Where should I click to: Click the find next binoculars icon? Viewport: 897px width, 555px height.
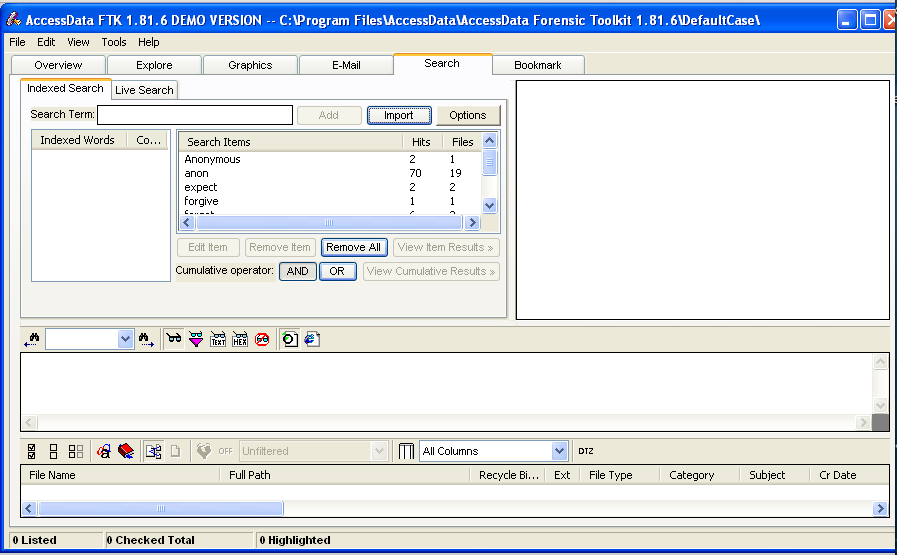click(146, 339)
